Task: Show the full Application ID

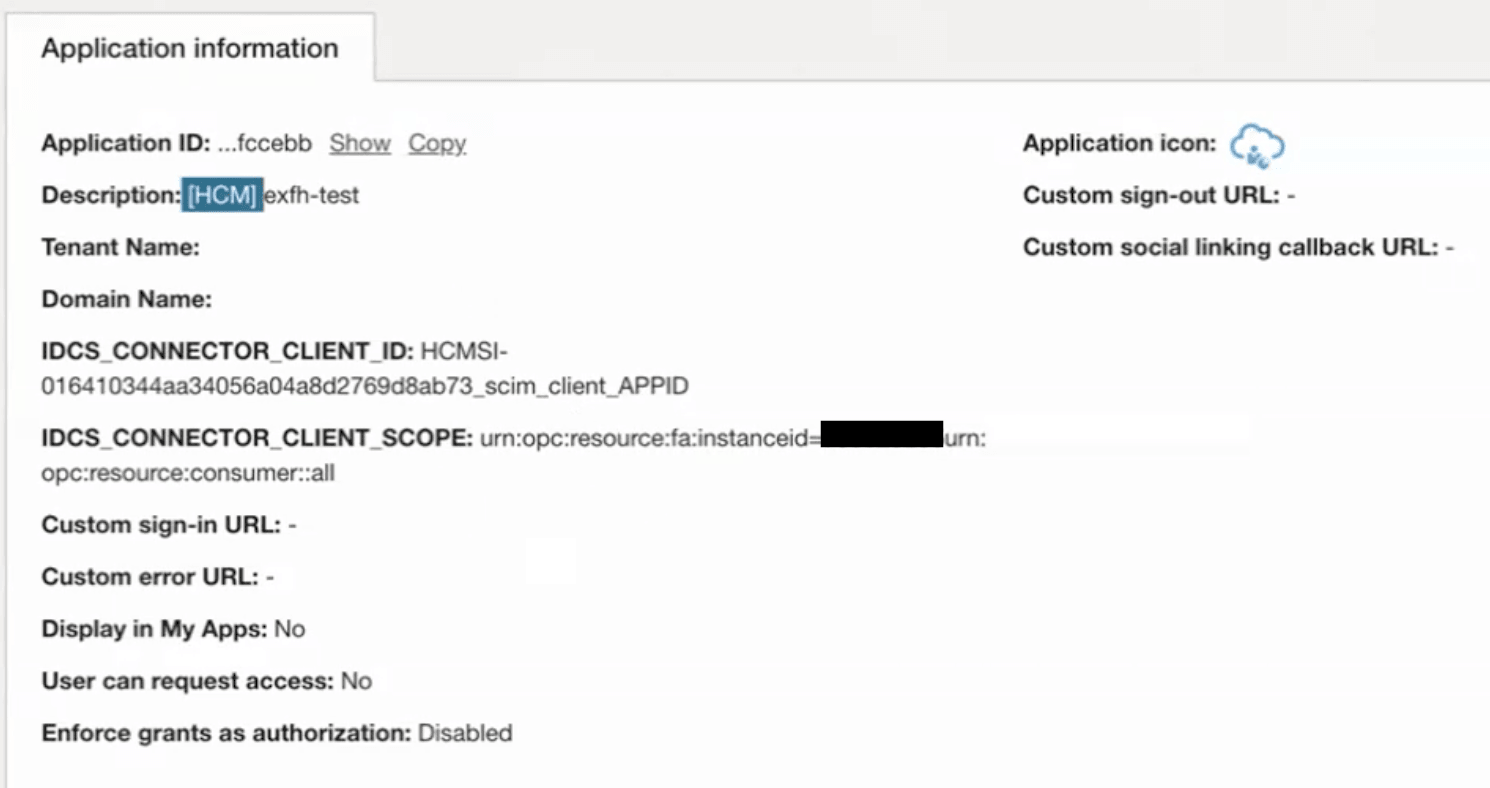Action: (358, 143)
